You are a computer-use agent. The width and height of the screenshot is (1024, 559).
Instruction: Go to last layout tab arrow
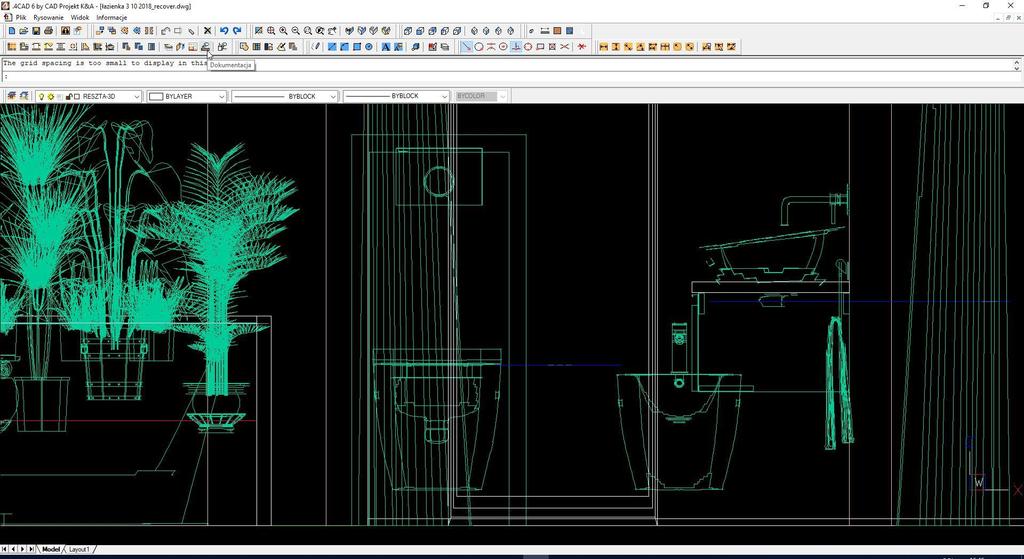click(31, 549)
